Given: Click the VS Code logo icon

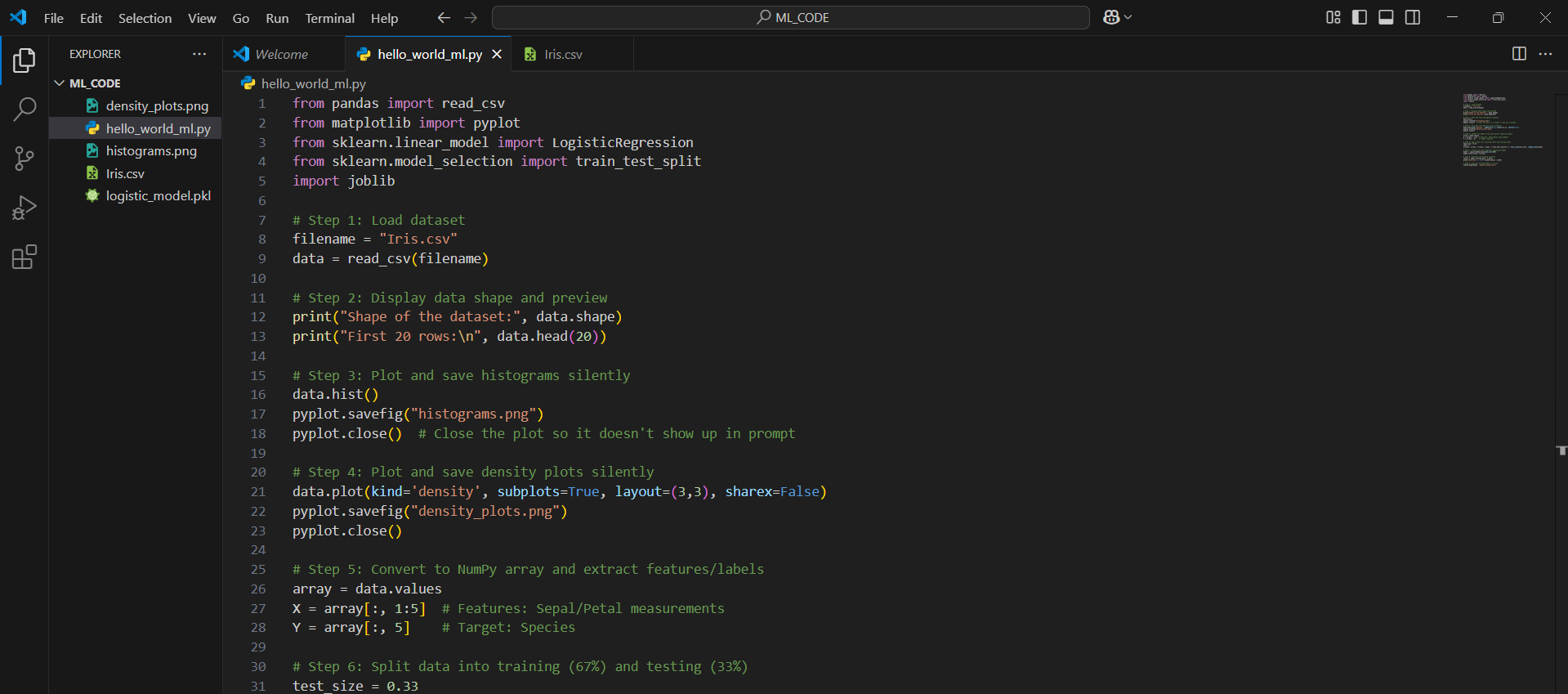Looking at the screenshot, I should pyautogui.click(x=18, y=17).
